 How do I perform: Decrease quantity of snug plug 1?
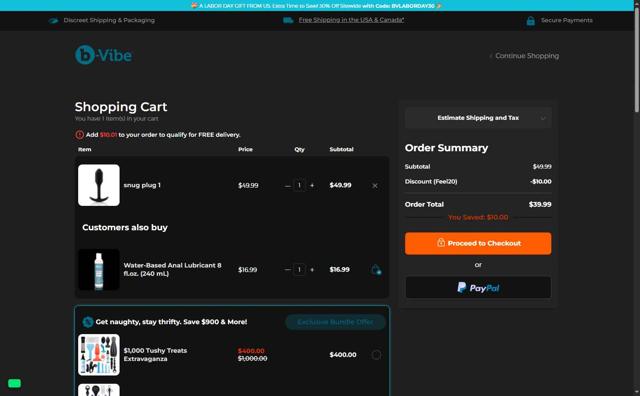point(287,186)
